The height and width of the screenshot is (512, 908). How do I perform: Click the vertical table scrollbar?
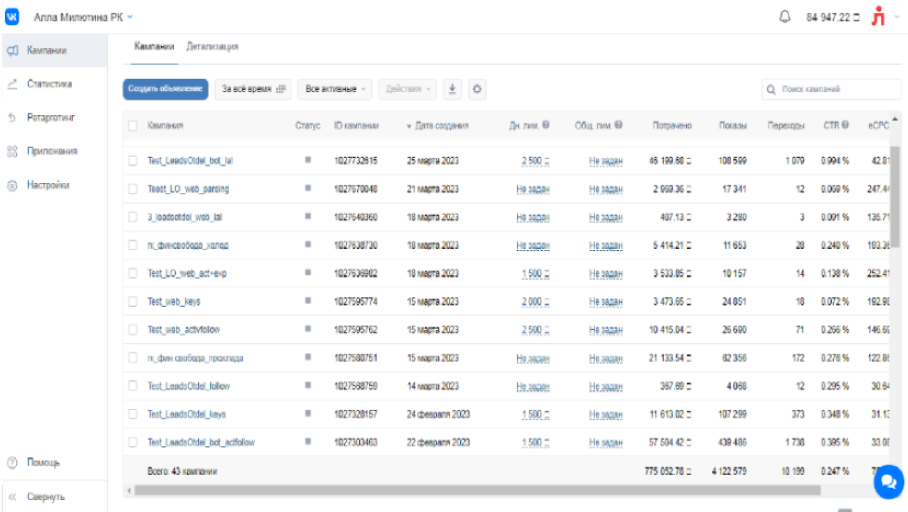[x=895, y=197]
